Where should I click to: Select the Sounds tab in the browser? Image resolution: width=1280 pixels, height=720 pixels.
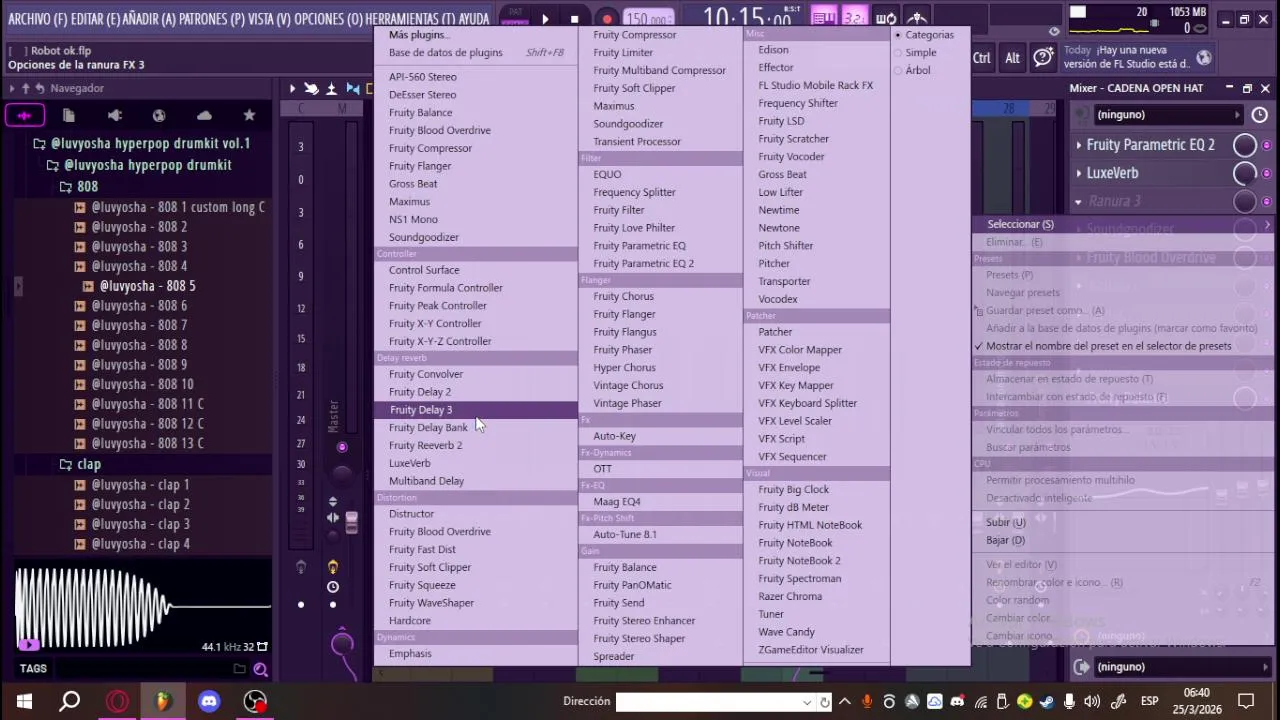click(x=24, y=115)
